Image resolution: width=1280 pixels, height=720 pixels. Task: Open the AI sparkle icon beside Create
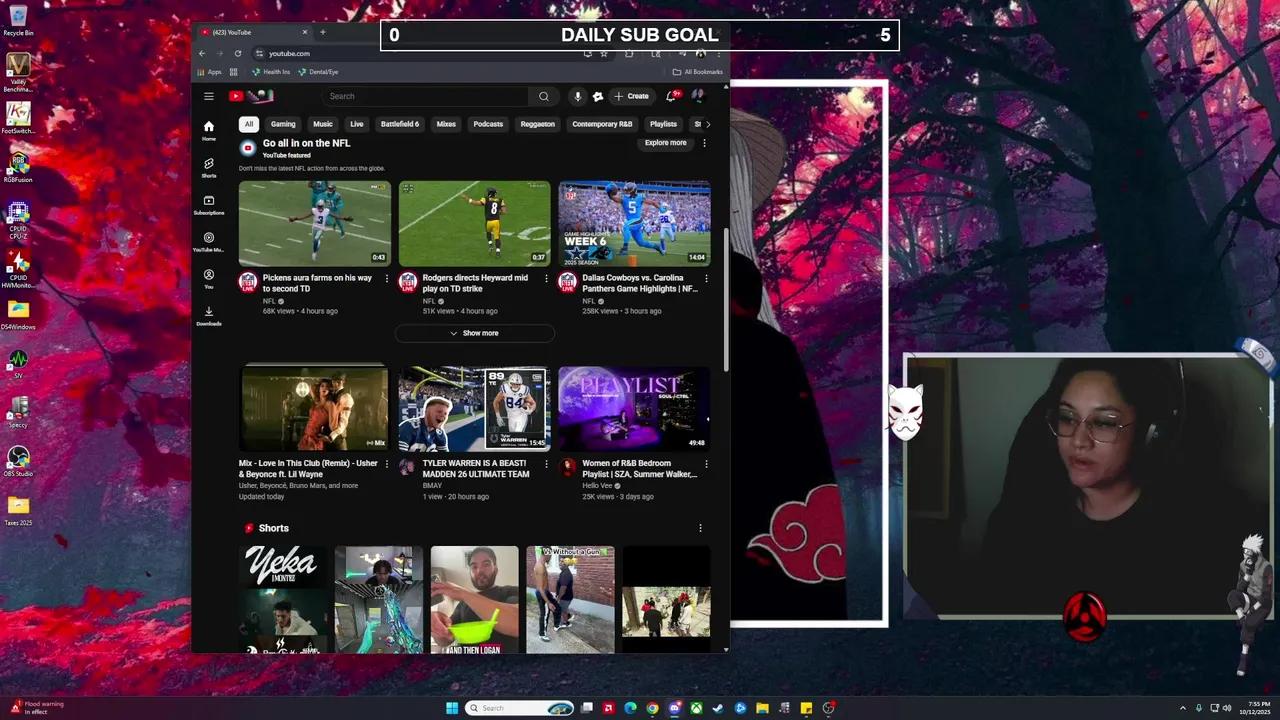(597, 96)
